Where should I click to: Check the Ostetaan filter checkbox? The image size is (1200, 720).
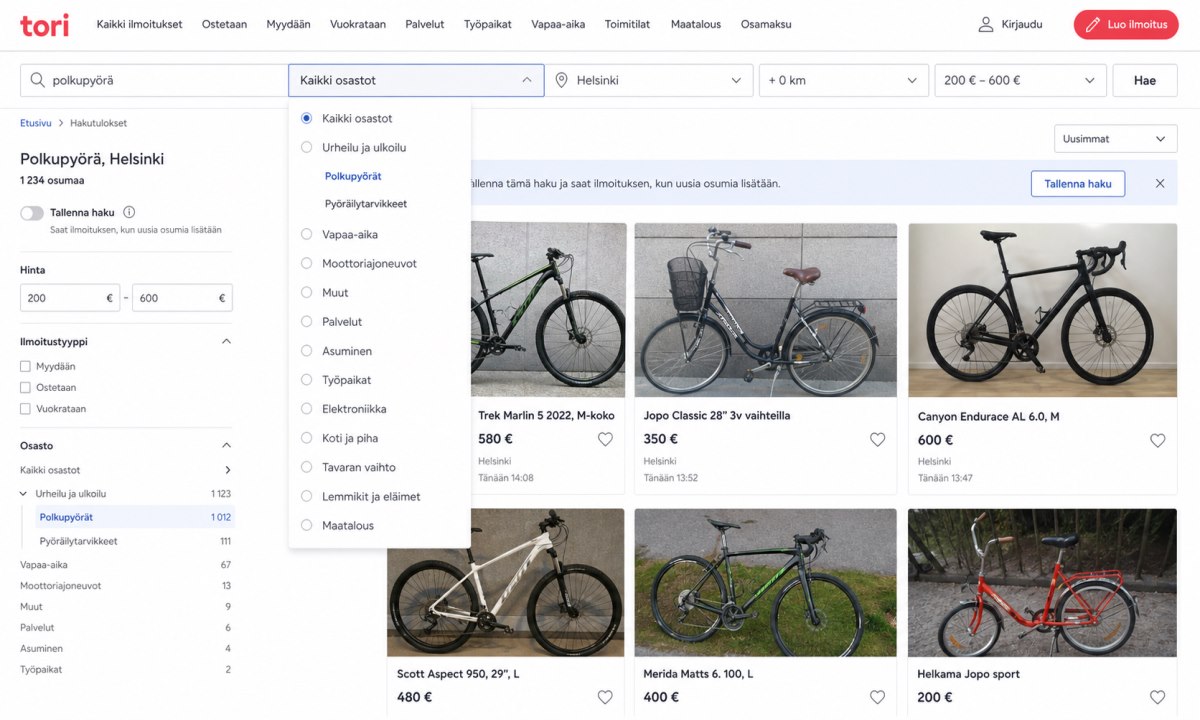(25, 388)
